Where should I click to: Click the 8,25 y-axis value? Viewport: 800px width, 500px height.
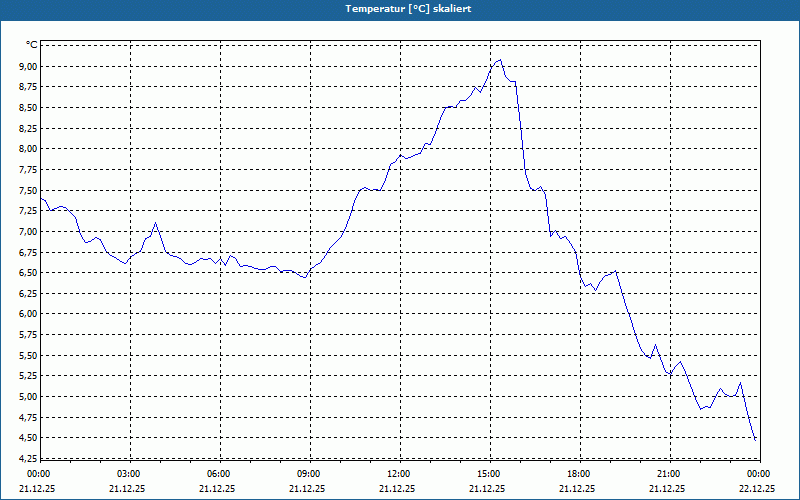point(29,128)
